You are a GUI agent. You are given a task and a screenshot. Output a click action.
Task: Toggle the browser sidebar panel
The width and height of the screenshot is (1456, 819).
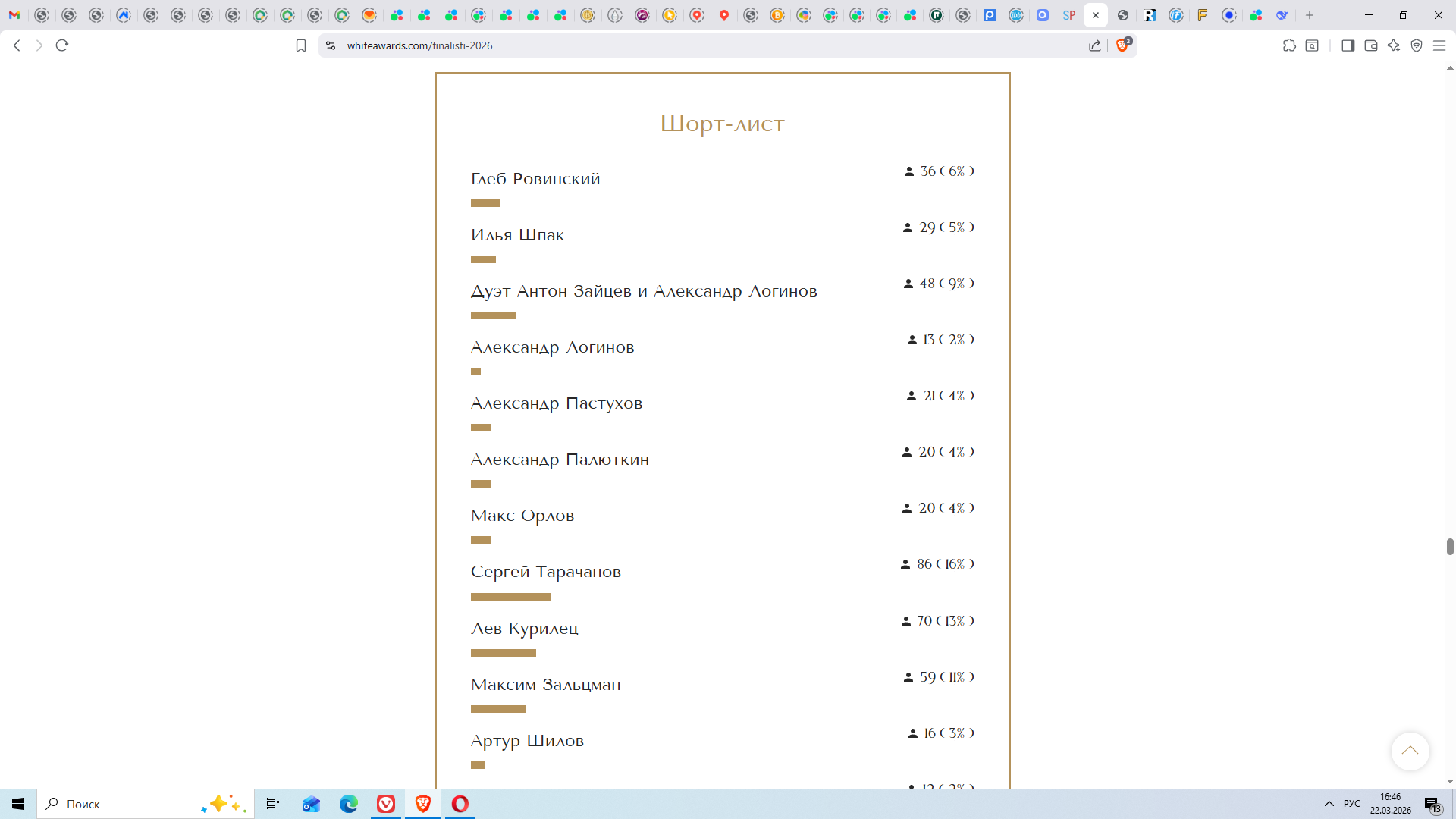coord(1348,45)
